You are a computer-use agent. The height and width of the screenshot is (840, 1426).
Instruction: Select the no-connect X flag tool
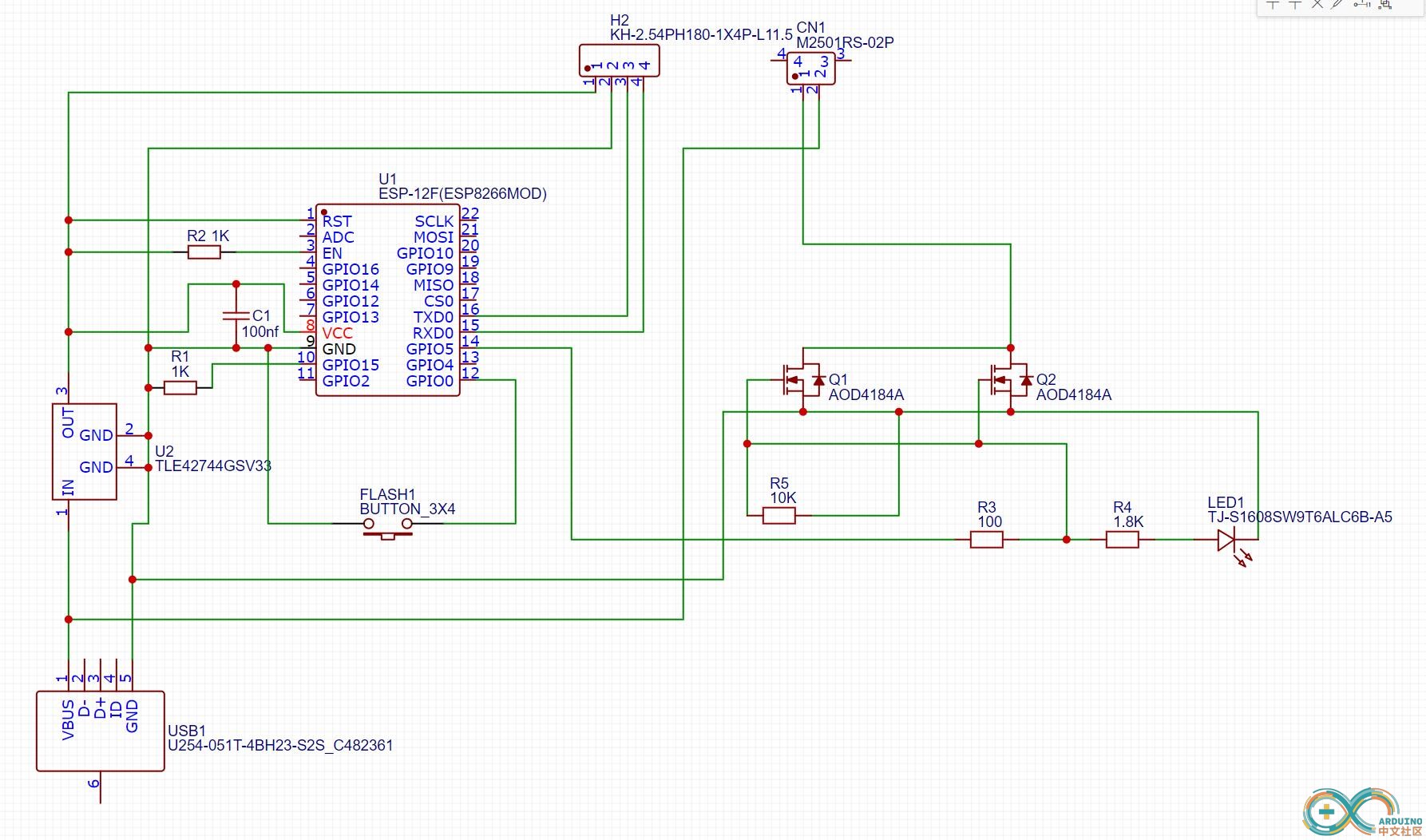(1317, 3)
